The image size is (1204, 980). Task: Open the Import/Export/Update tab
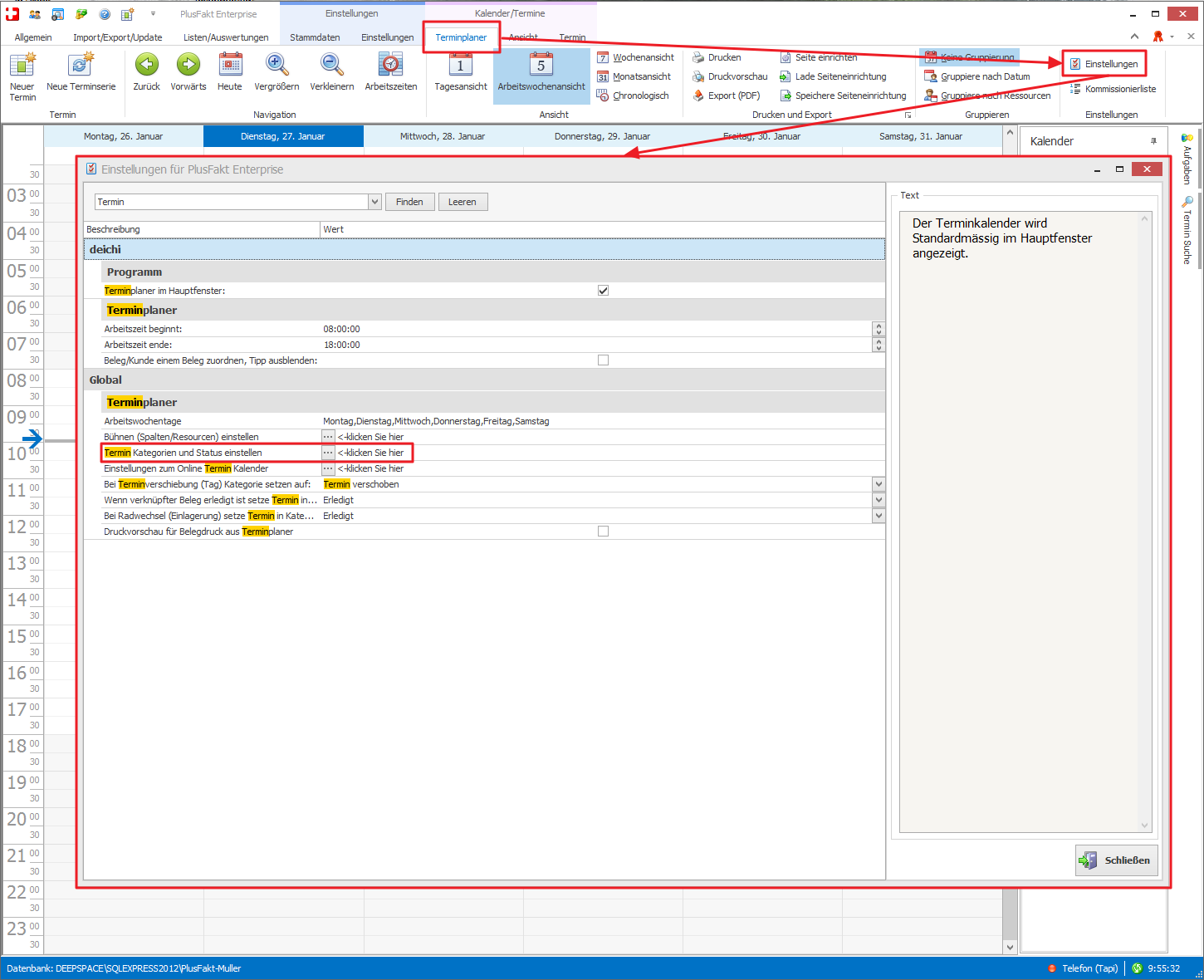pos(118,37)
